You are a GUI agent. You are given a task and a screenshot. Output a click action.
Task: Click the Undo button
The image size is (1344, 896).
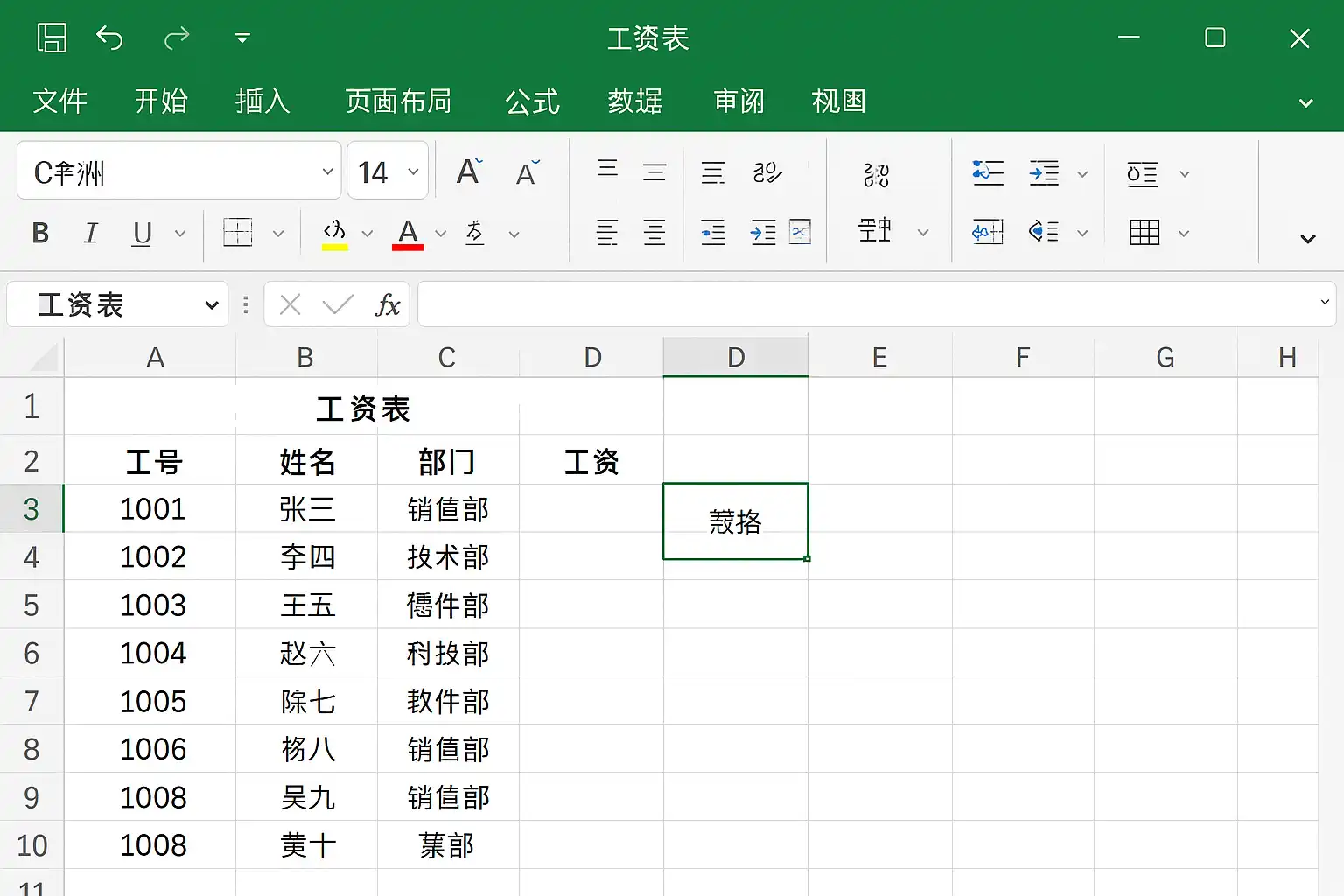click(109, 38)
